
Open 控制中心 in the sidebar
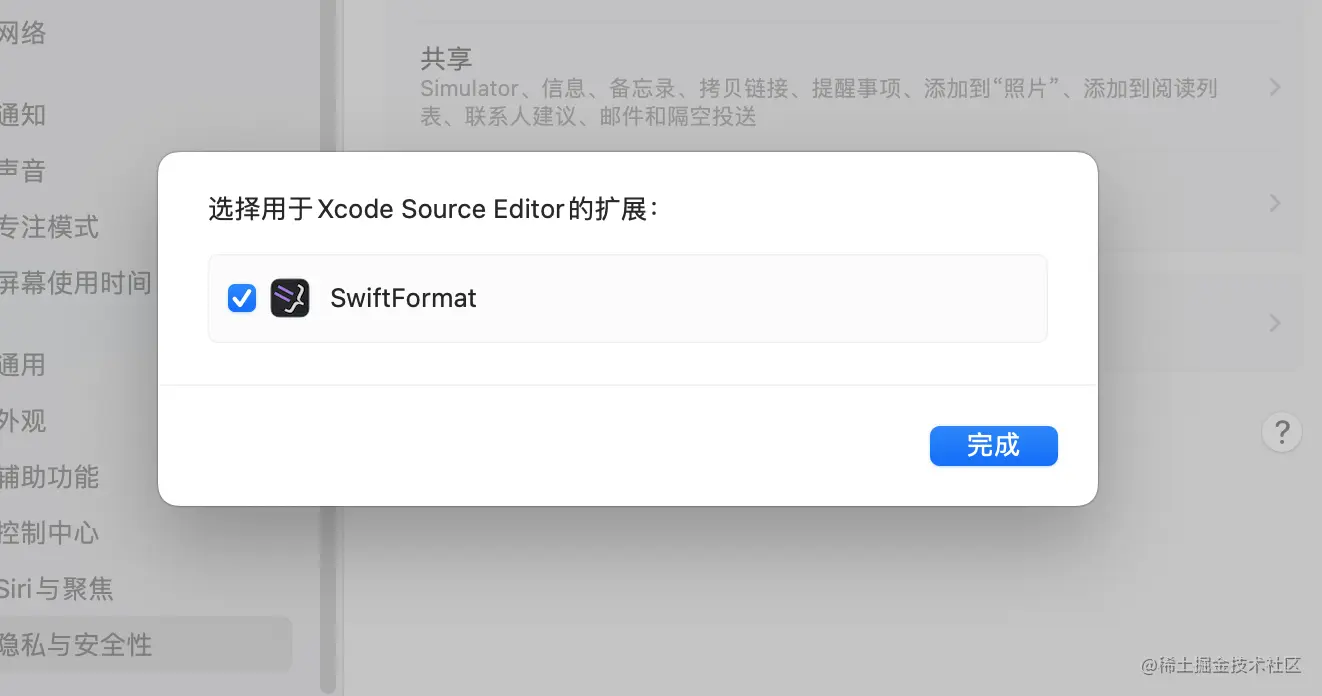(49, 533)
